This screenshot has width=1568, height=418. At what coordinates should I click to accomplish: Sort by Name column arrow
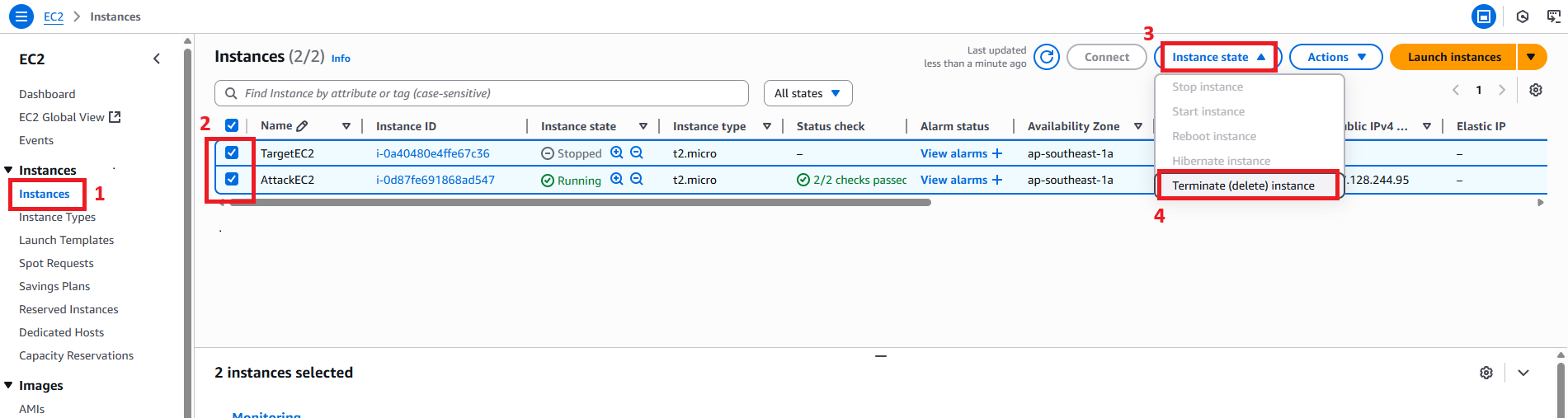(346, 126)
